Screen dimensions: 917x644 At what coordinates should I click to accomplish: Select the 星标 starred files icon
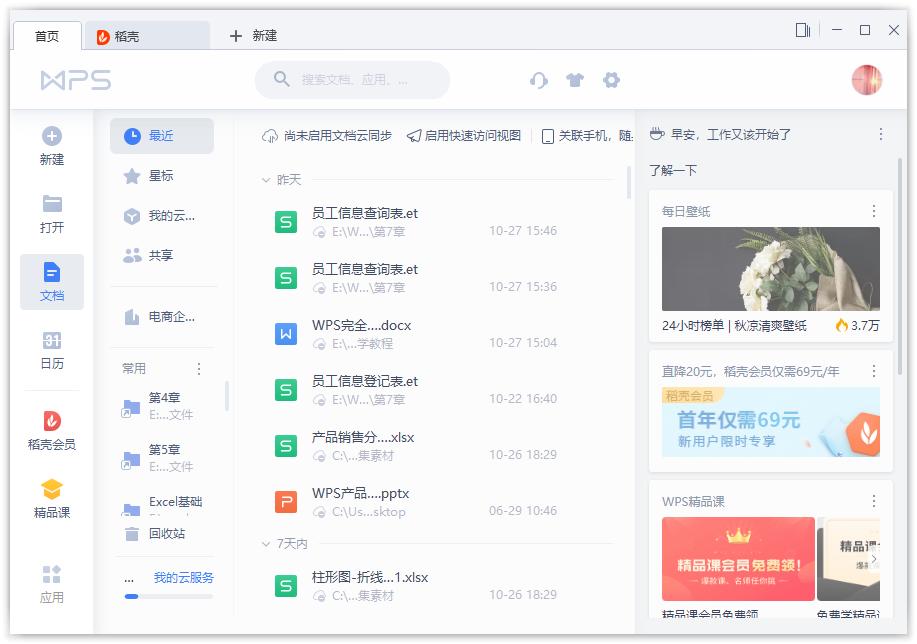click(131, 177)
